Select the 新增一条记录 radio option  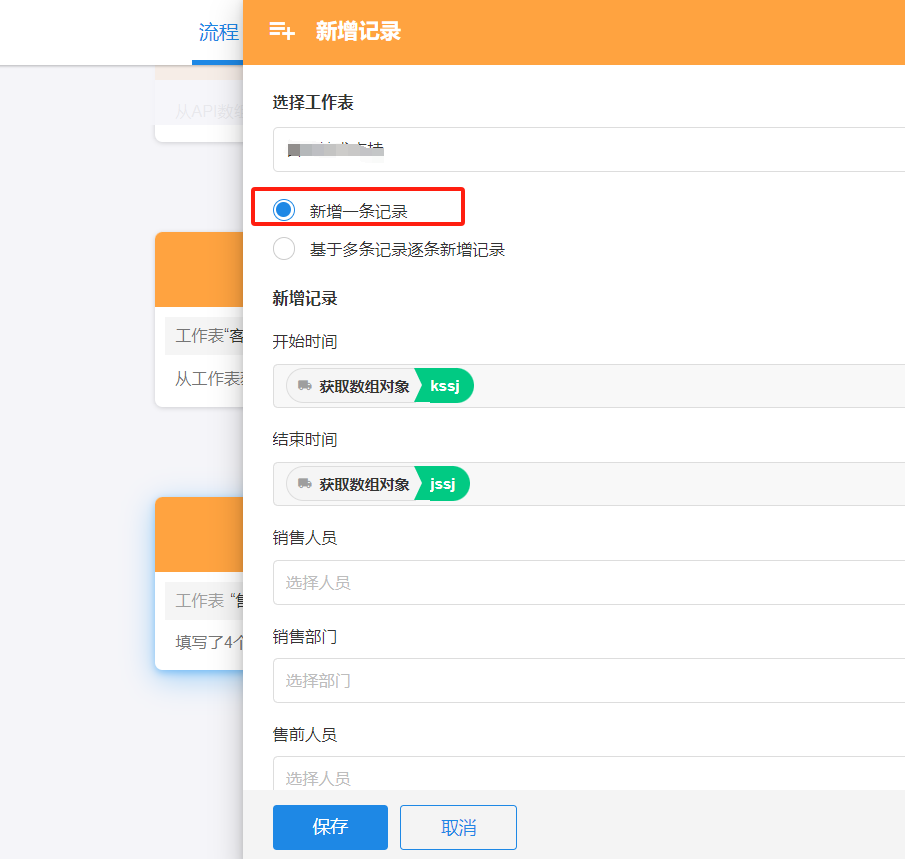tap(284, 210)
